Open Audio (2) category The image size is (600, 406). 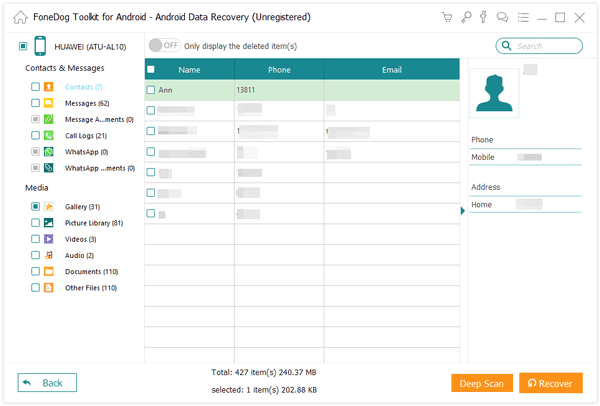[79, 255]
